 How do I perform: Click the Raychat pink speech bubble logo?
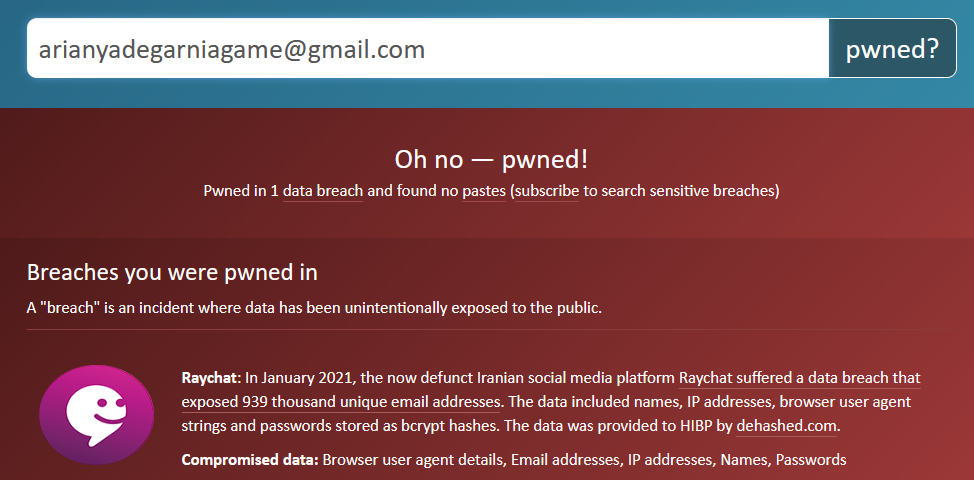point(96,415)
